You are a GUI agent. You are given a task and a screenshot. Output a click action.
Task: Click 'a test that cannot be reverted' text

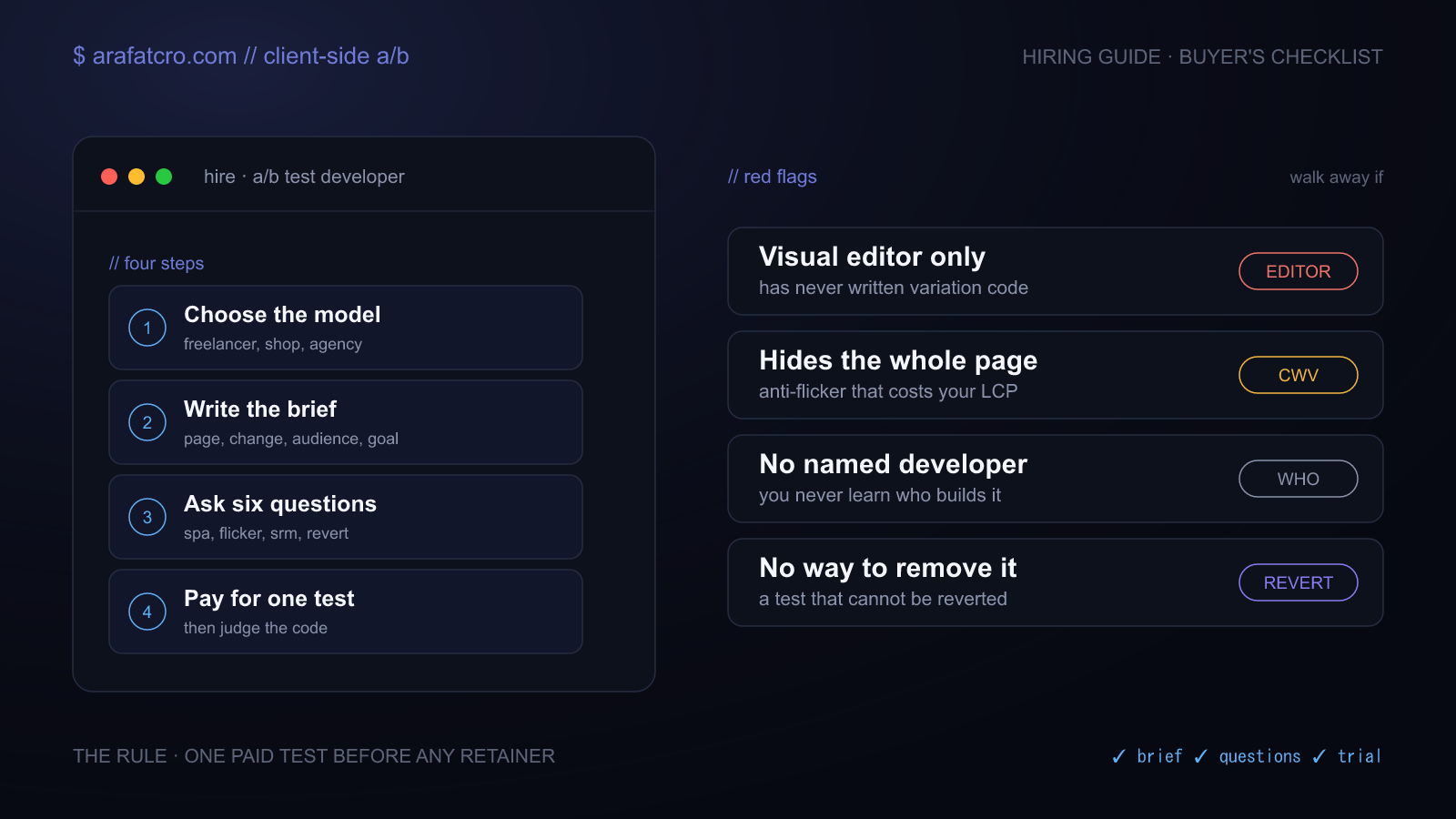click(883, 599)
